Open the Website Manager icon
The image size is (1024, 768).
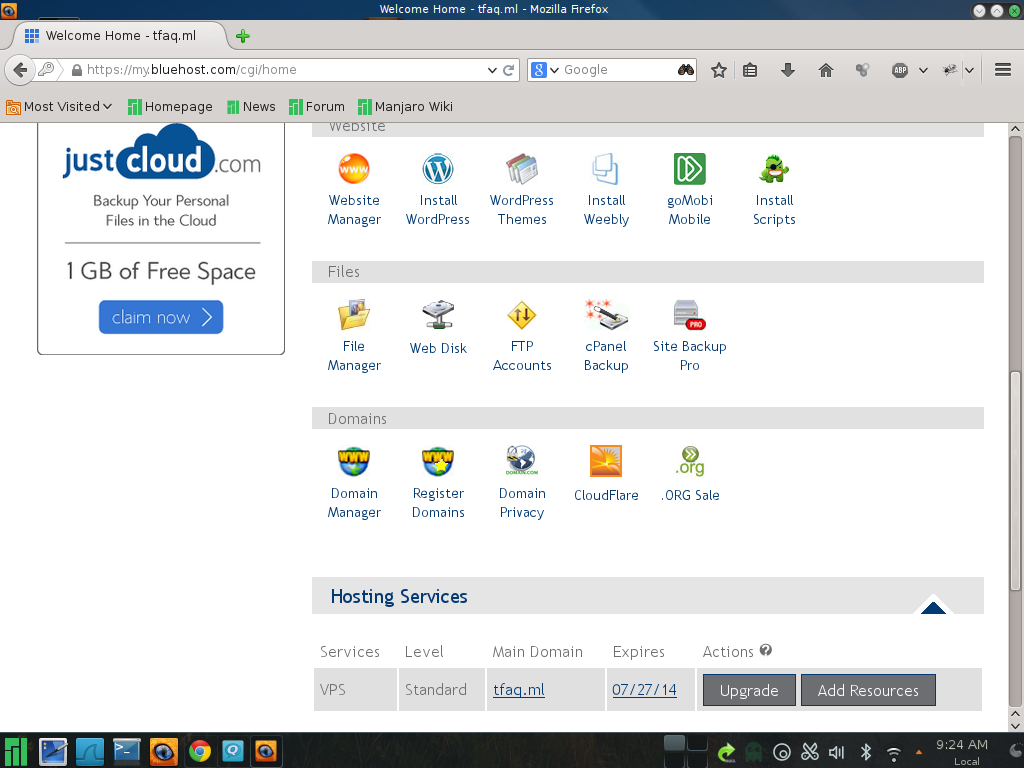[x=354, y=170]
